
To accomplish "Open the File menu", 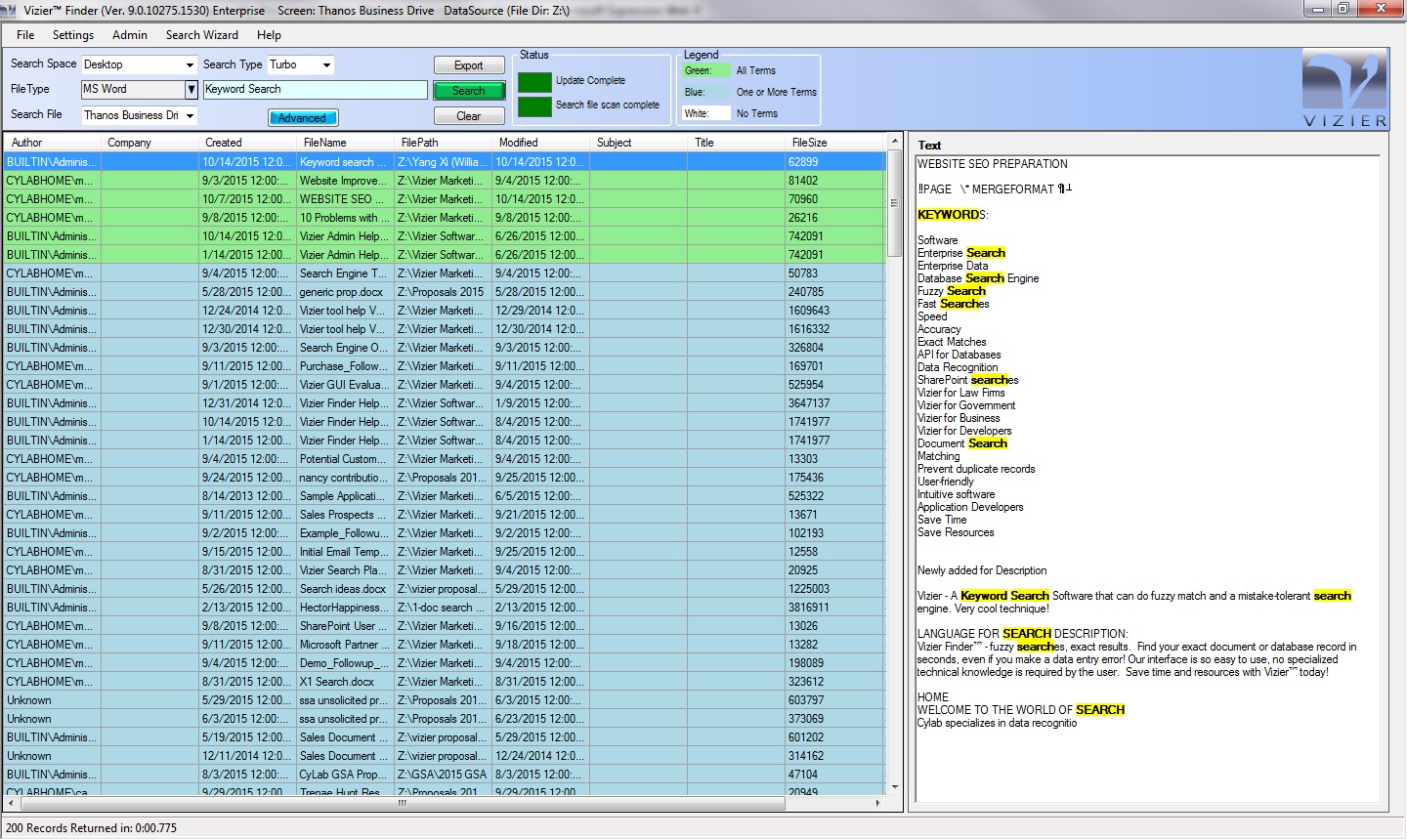I will (x=25, y=35).
